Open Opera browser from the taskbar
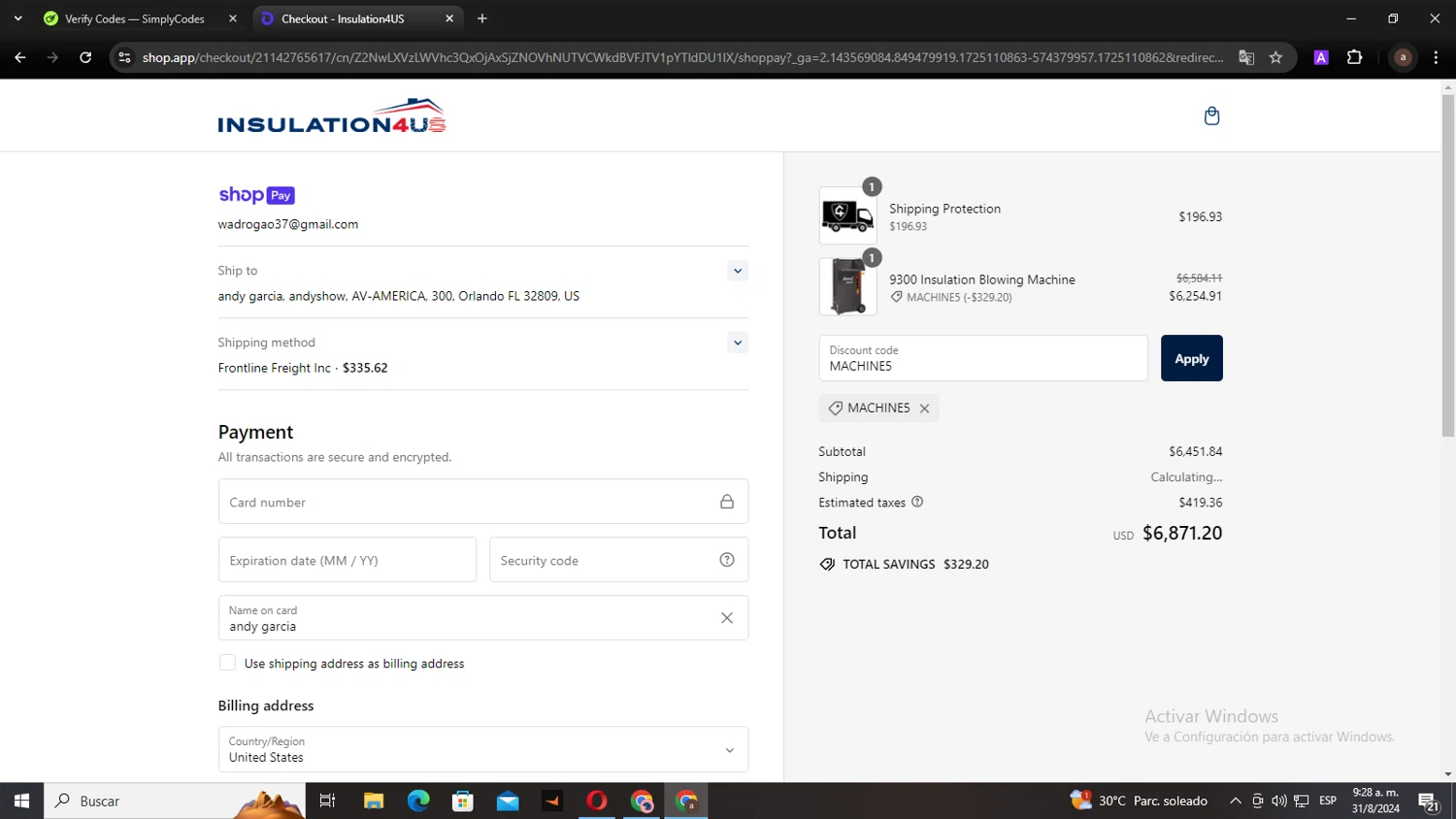1456x819 pixels. (x=597, y=801)
